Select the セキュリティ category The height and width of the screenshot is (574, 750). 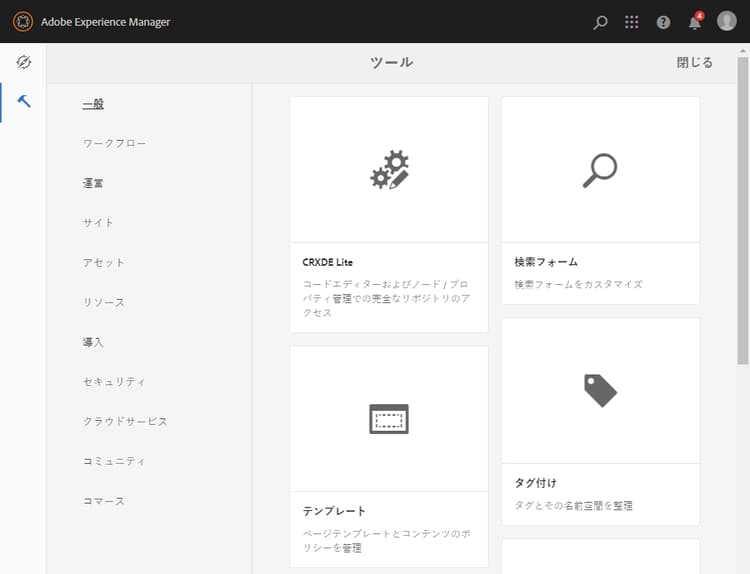pyautogui.click(x=114, y=382)
